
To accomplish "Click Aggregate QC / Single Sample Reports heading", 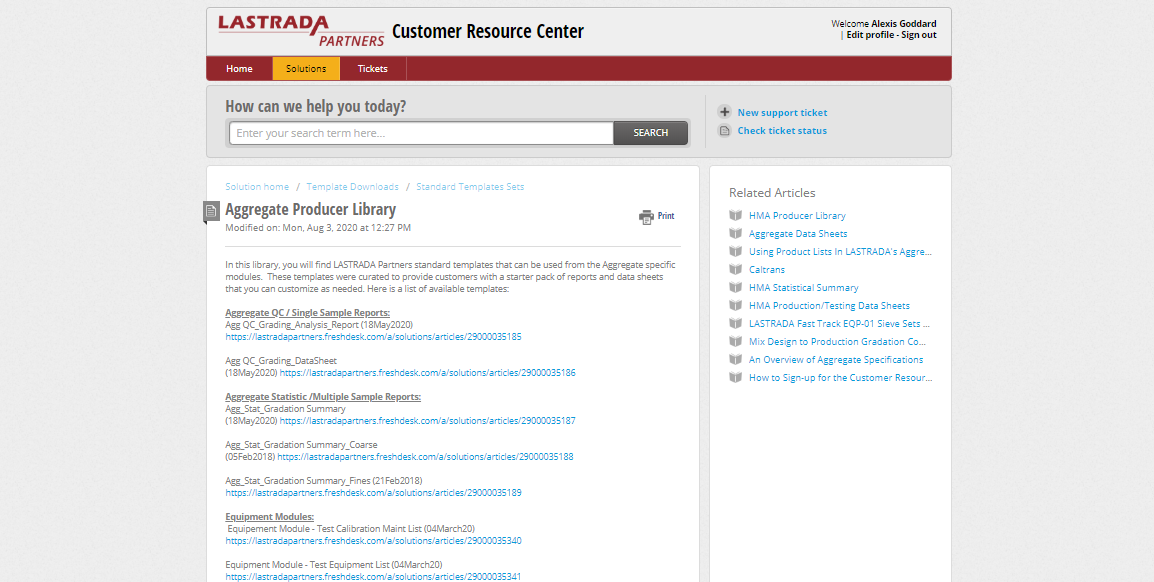I will click(308, 313).
